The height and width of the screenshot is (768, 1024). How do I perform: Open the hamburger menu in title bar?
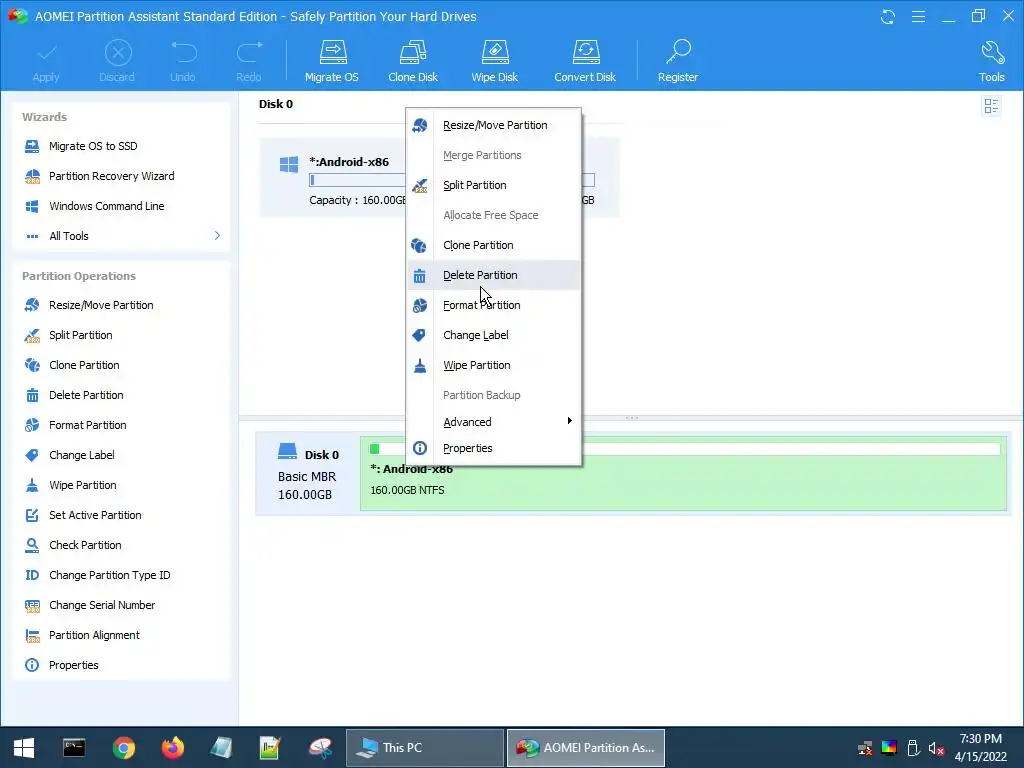tap(918, 16)
